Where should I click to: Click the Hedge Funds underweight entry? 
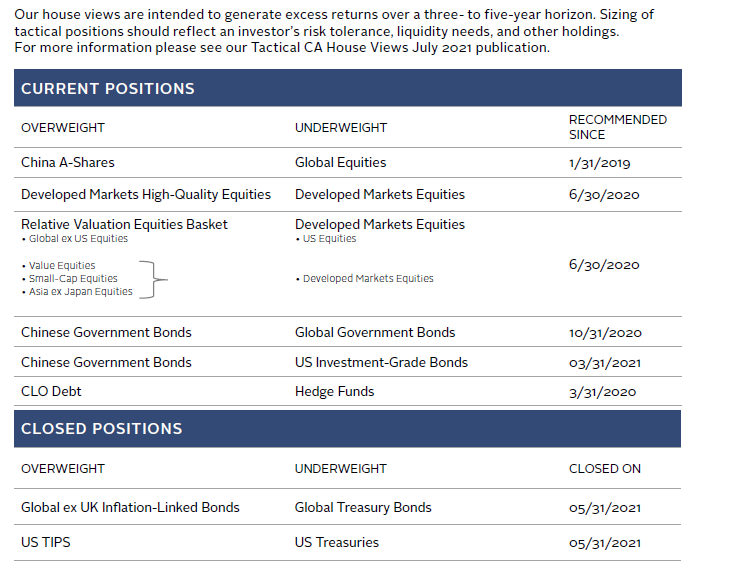click(x=334, y=391)
